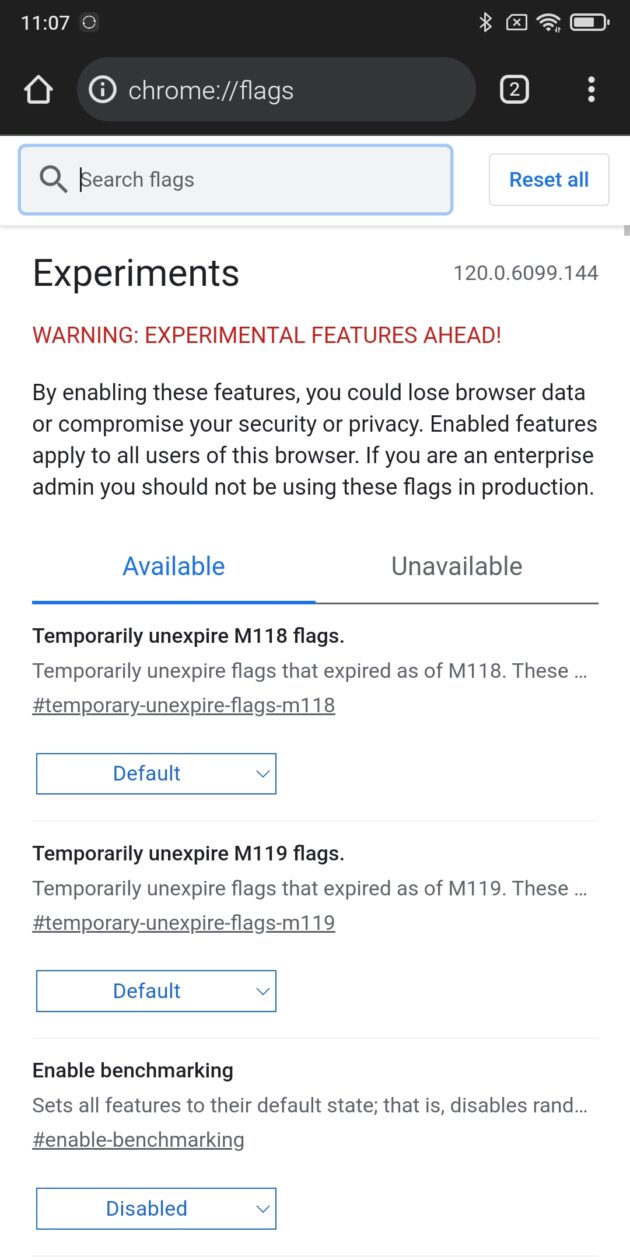This screenshot has width=630, height=1260.
Task: Tap the home icon in Chrome toolbar
Action: (38, 90)
